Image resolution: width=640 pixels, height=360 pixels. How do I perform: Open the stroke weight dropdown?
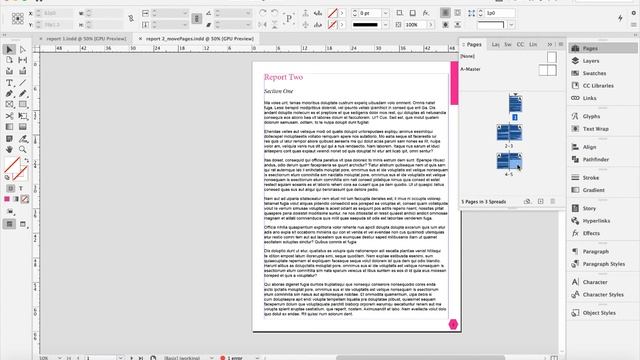[385, 13]
